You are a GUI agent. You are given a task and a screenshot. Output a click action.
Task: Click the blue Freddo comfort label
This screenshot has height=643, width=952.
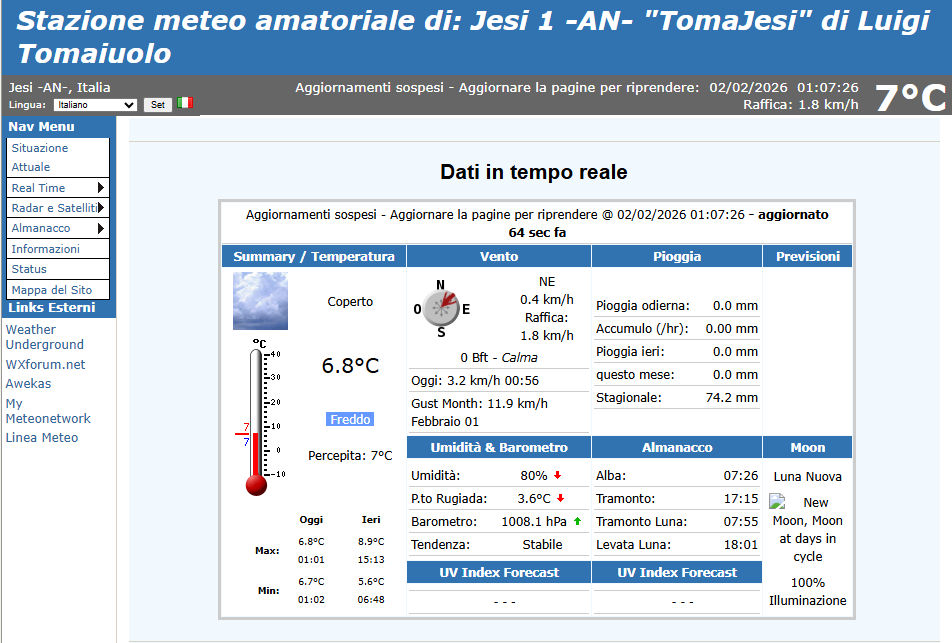(x=350, y=419)
